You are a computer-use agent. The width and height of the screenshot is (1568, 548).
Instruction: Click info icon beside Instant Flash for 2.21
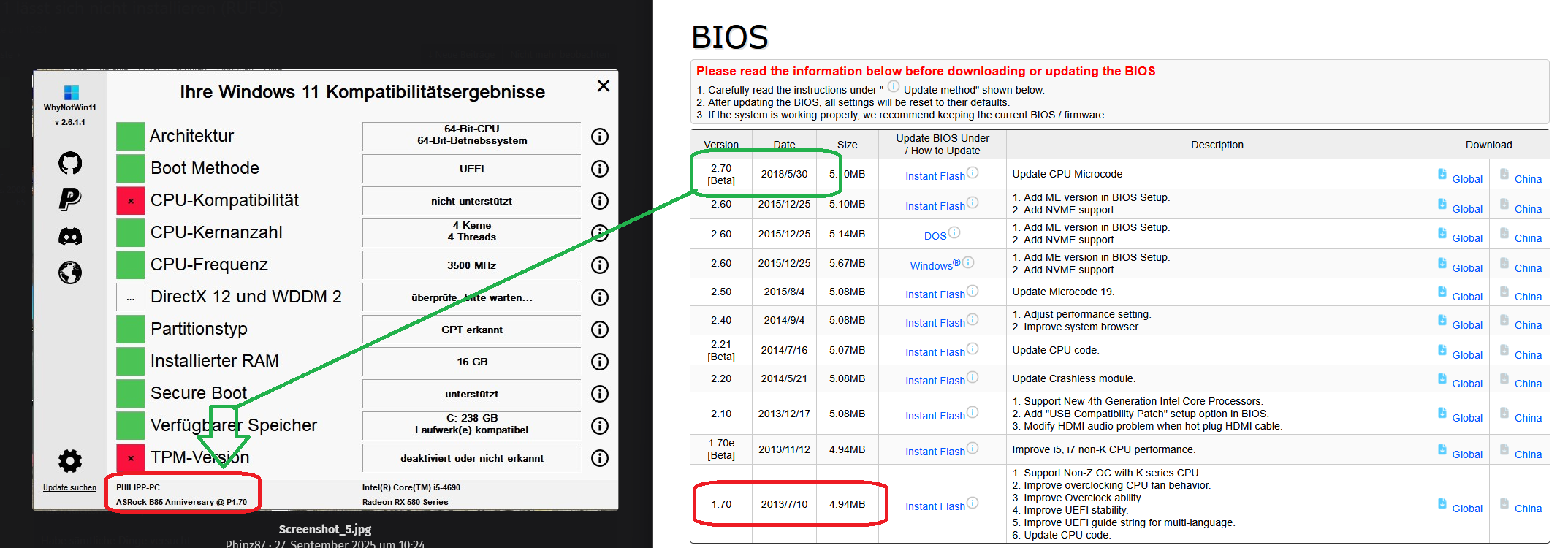pos(973,349)
